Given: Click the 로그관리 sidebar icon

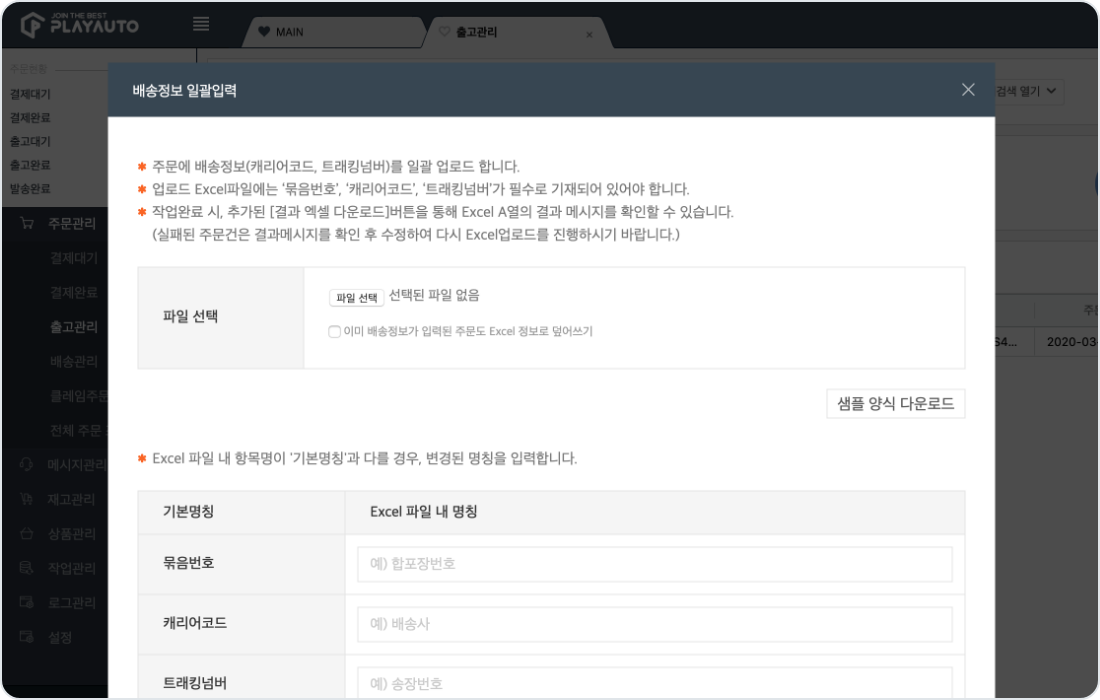Looking at the screenshot, I should click(x=27, y=602).
